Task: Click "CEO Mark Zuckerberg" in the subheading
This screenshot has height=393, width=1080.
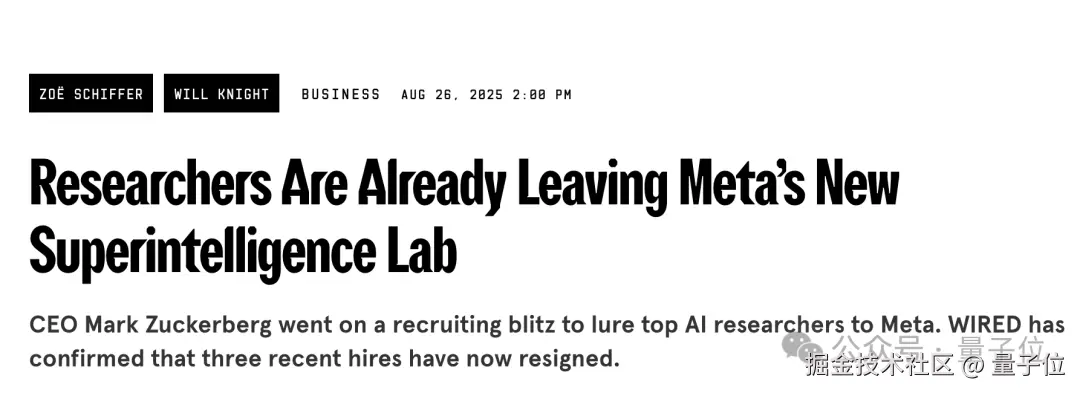Action: 150,325
